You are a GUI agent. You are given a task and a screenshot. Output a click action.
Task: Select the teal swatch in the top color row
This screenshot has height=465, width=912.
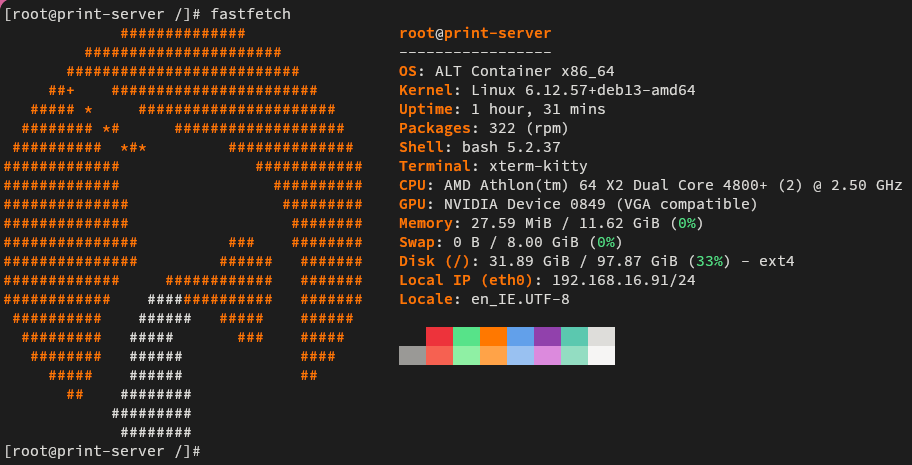[x=574, y=337]
